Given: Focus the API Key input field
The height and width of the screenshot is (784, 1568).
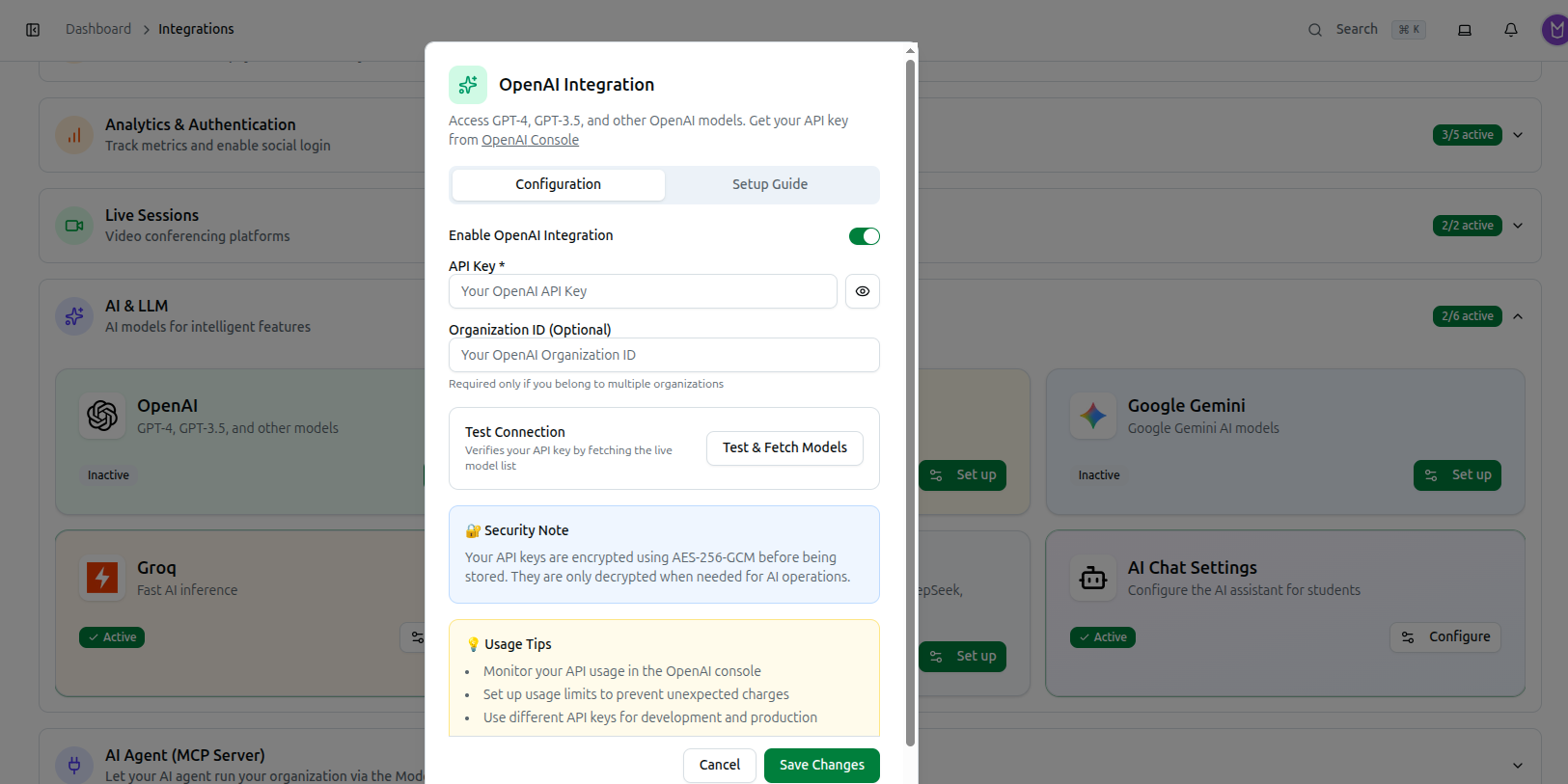Looking at the screenshot, I should 643,291.
